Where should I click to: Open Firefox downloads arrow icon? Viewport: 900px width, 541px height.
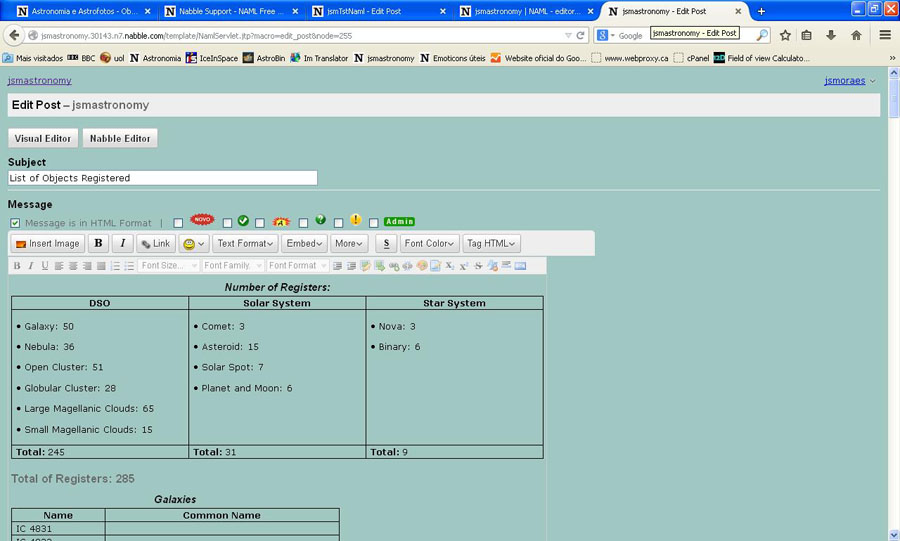click(x=831, y=35)
